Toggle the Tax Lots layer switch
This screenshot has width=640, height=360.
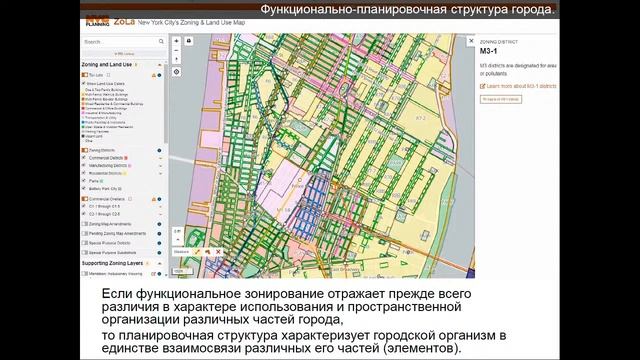pyautogui.click(x=84, y=75)
